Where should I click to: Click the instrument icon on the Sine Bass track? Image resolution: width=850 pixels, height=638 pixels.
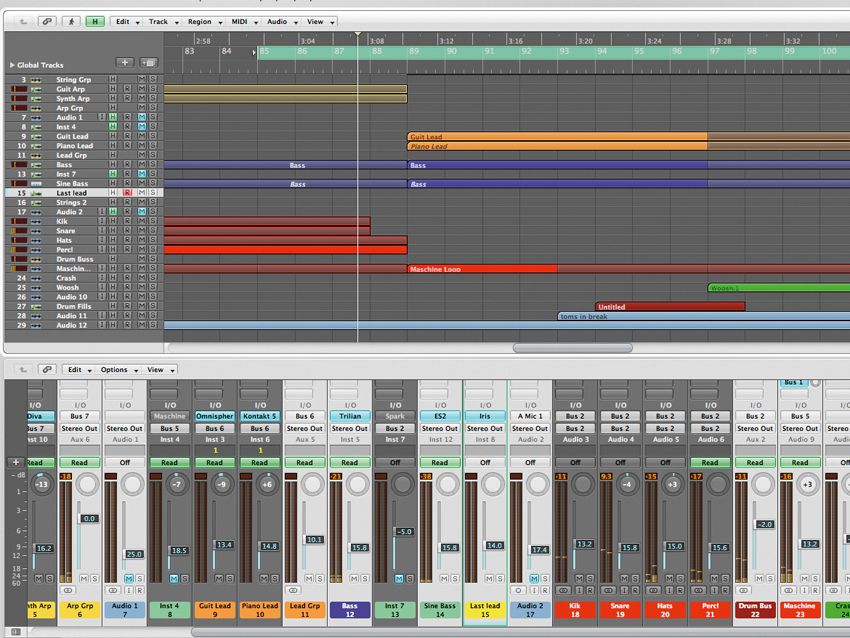pyautogui.click(x=35, y=183)
